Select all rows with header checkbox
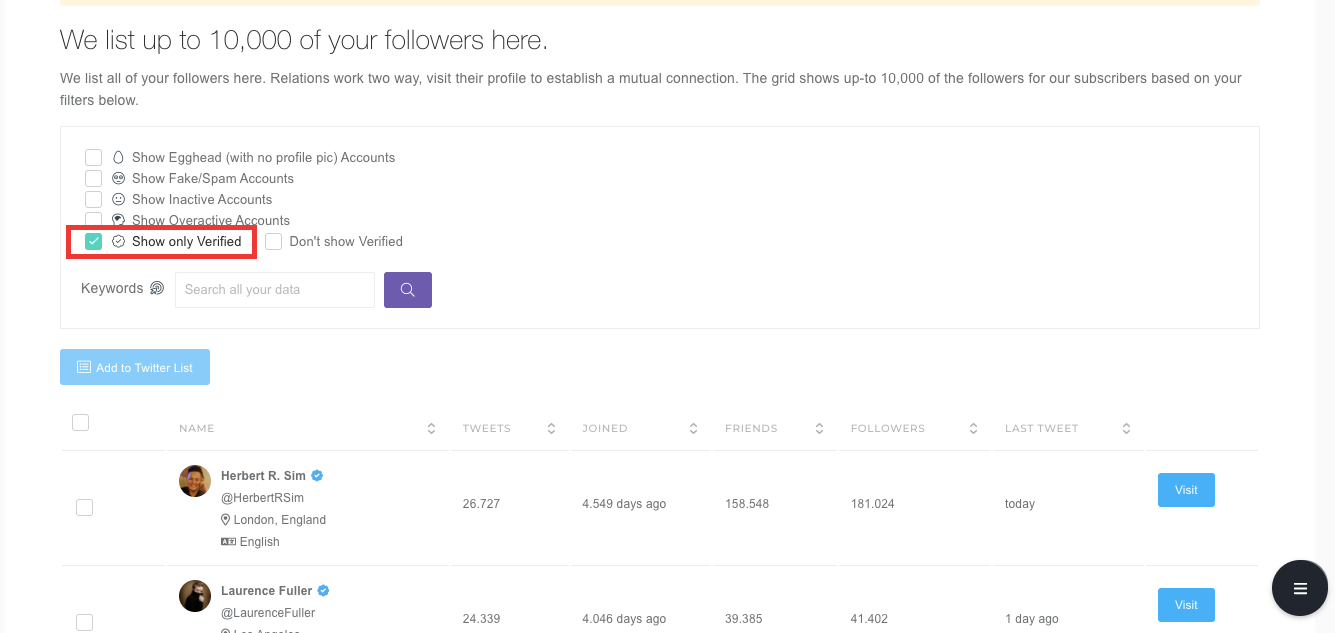Screen dimensions: 1335x633 (x=81, y=423)
